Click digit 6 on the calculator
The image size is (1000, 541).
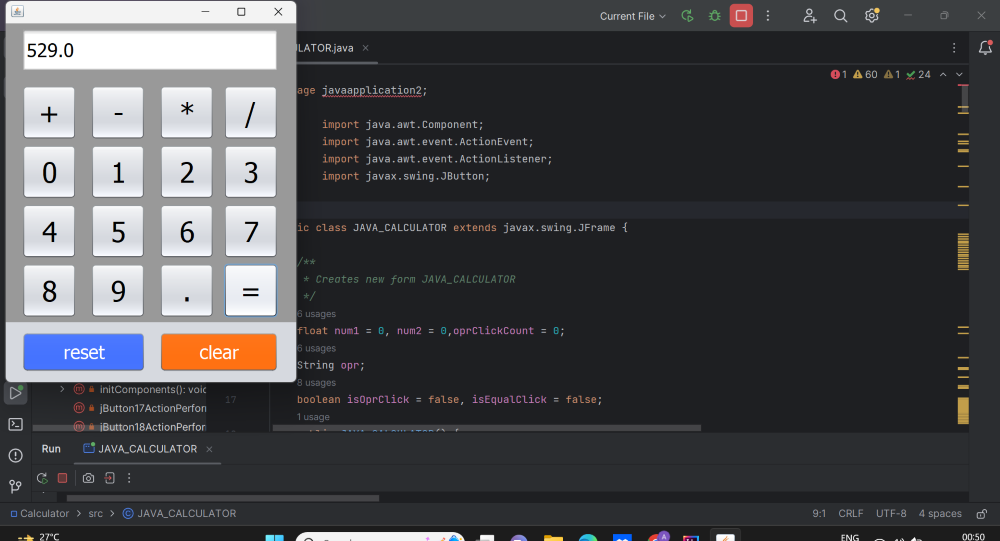pos(187,232)
